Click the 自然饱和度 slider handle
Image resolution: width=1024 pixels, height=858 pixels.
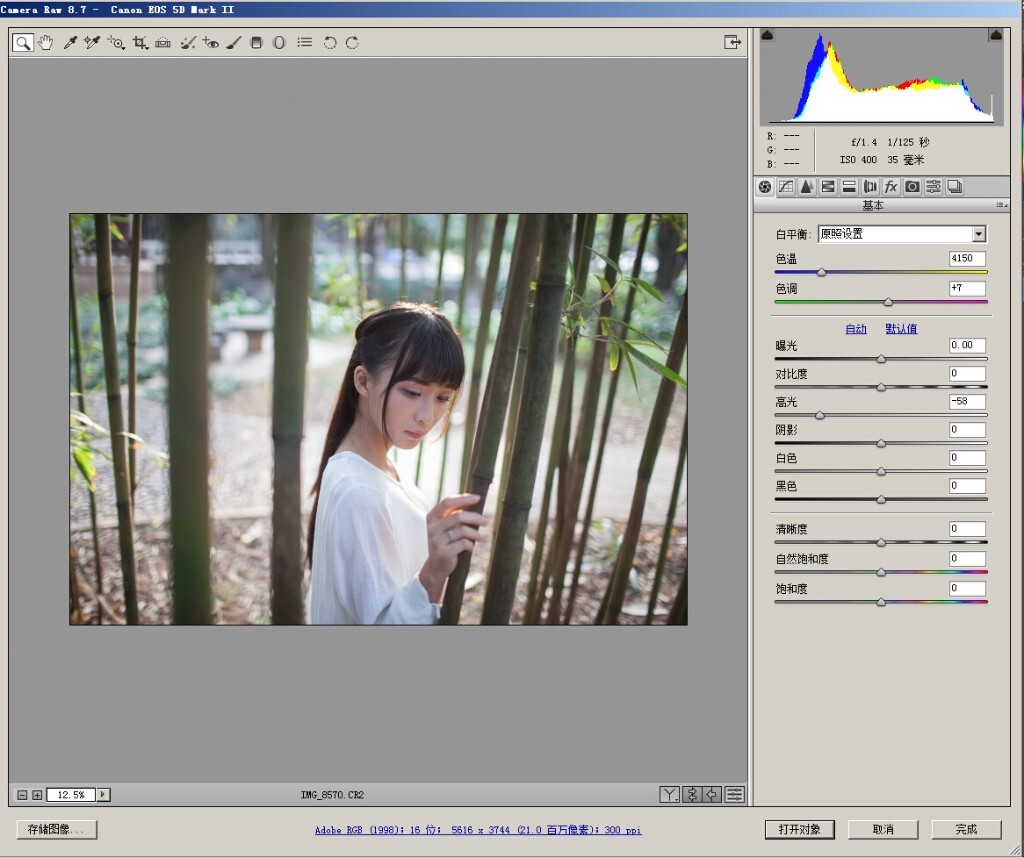881,573
